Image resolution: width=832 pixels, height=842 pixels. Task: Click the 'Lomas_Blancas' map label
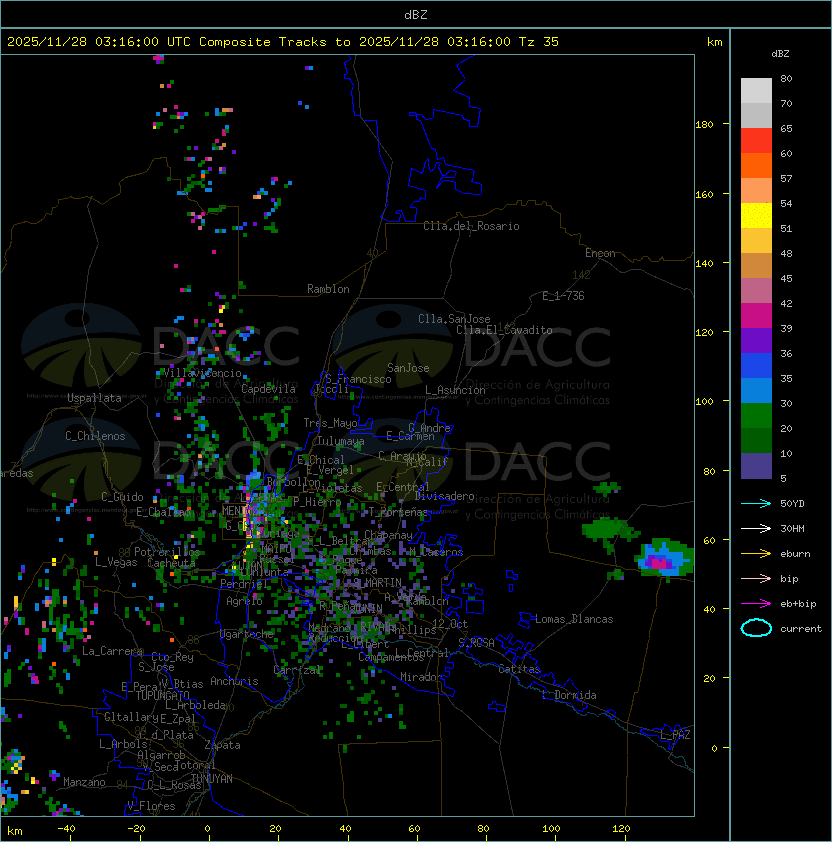574,619
